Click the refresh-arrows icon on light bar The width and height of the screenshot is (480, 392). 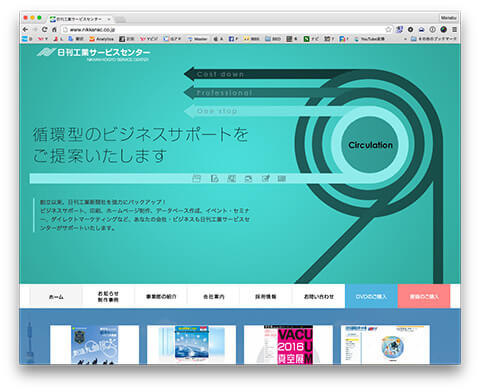point(248,179)
